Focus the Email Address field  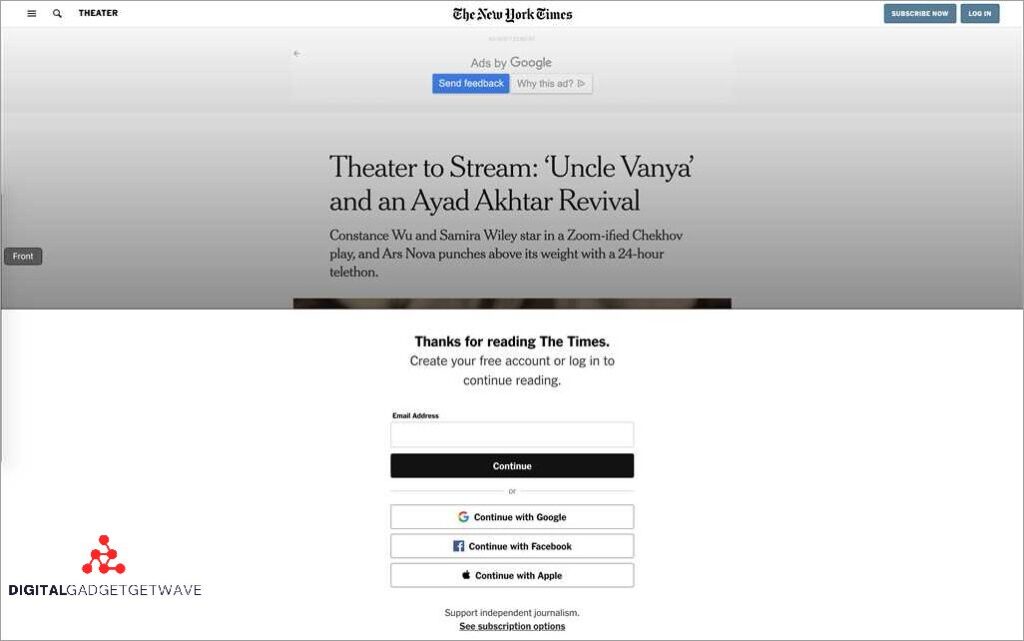point(512,435)
